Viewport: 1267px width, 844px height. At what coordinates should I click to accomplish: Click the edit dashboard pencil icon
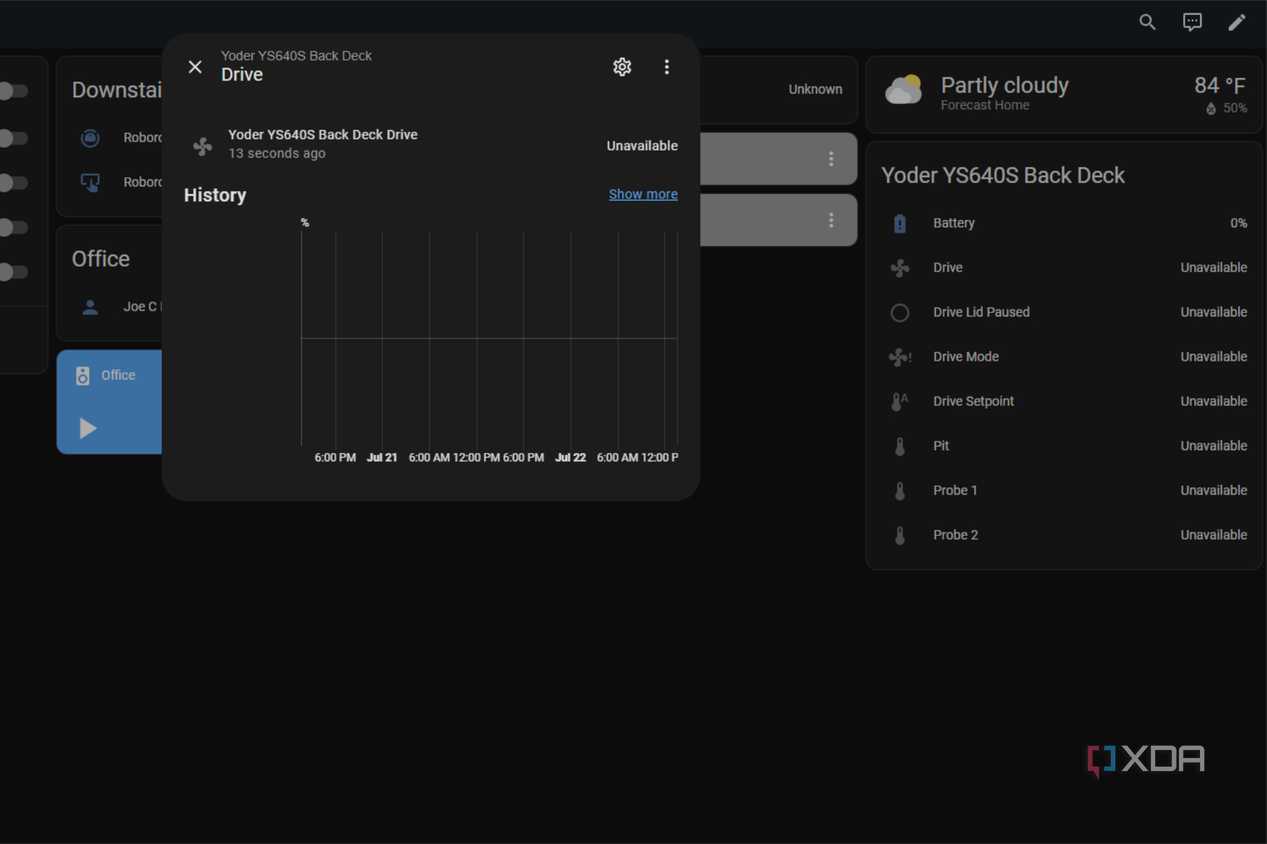(x=1237, y=22)
